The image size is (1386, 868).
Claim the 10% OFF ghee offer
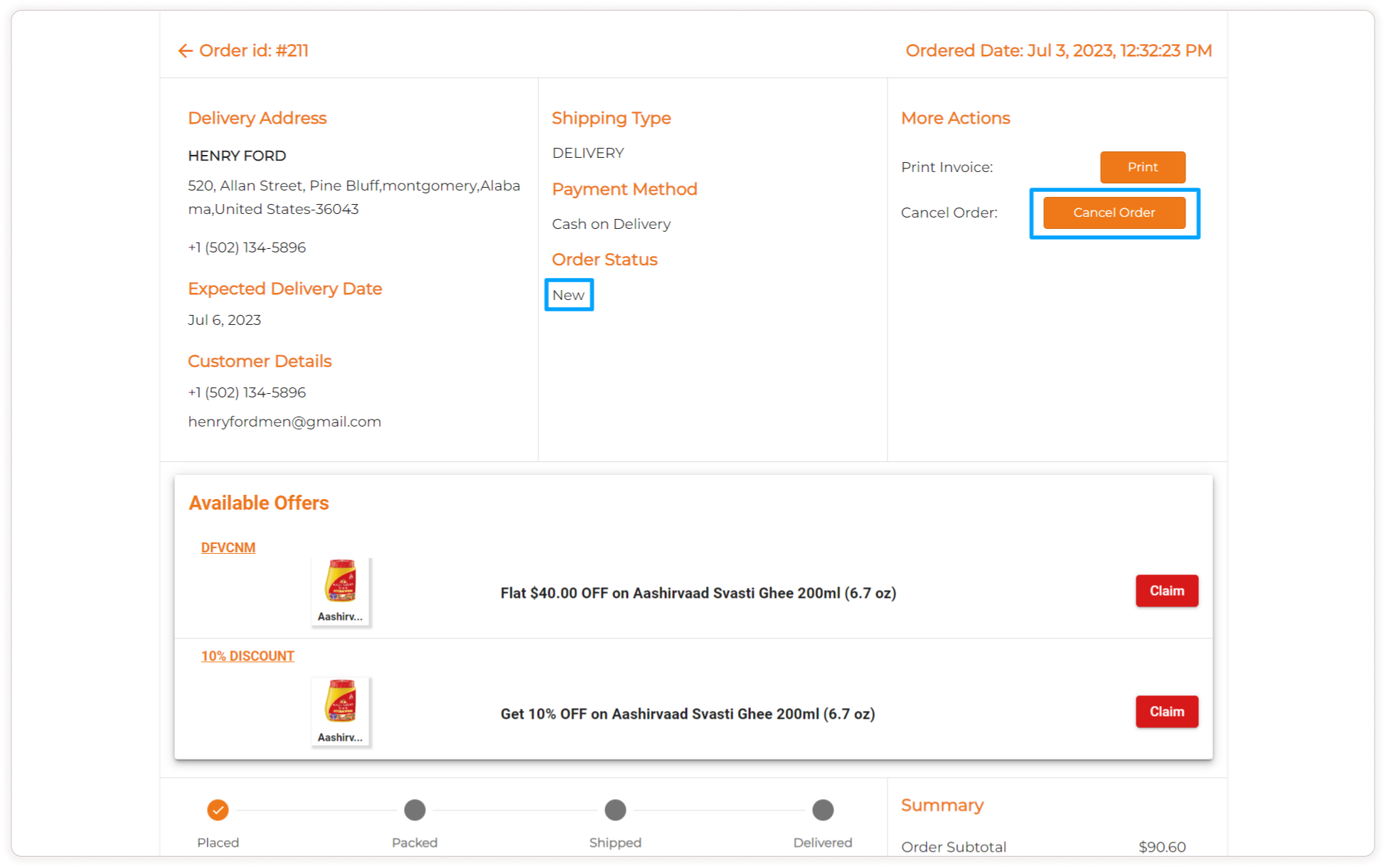(x=1166, y=712)
